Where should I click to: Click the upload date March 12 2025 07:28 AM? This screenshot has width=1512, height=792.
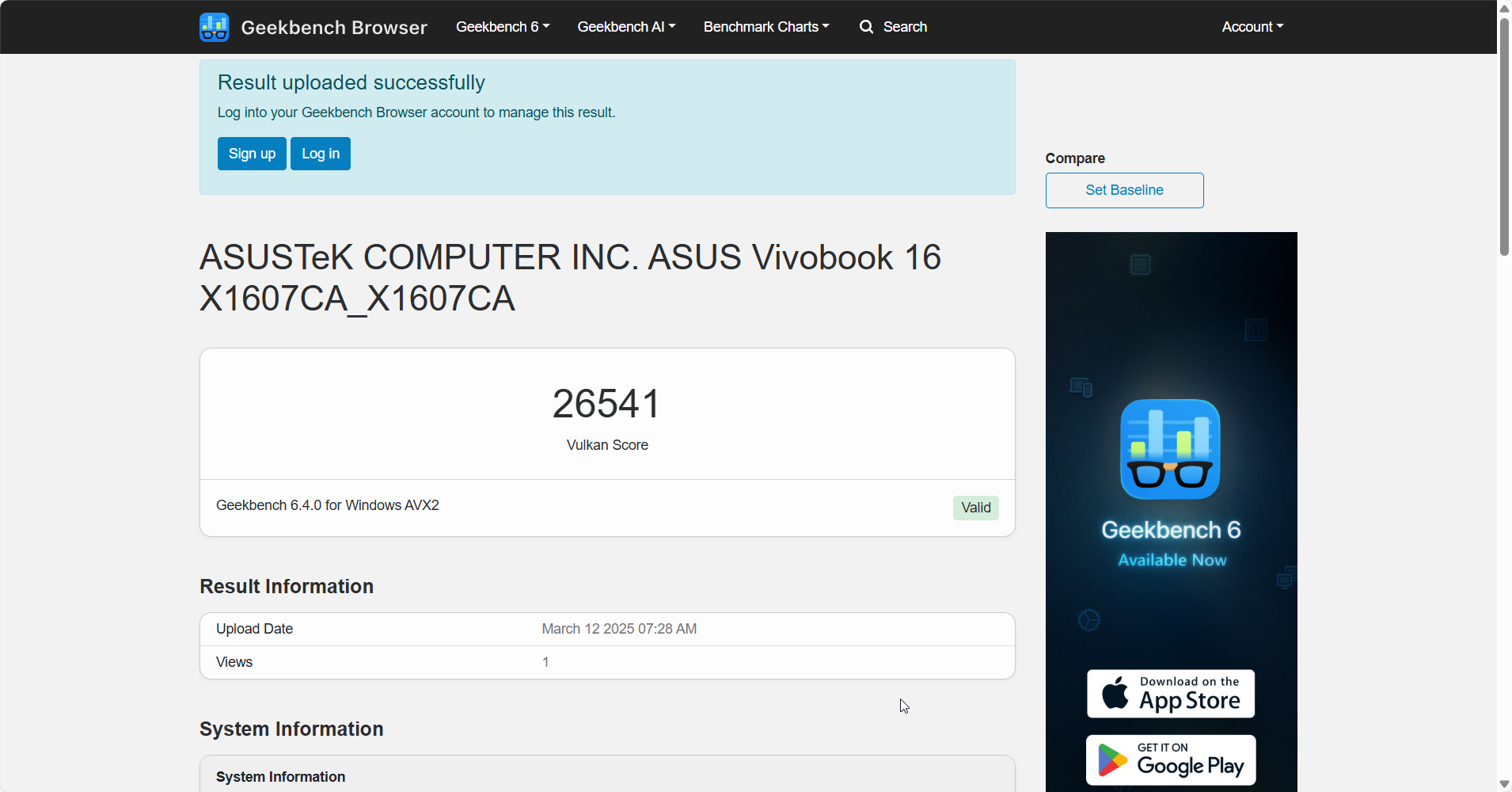[x=619, y=629]
